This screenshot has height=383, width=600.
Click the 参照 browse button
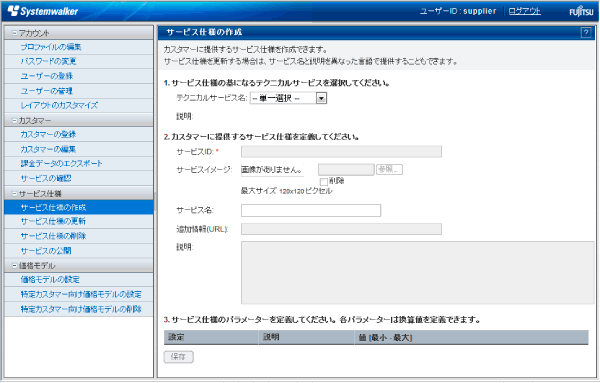tap(389, 169)
